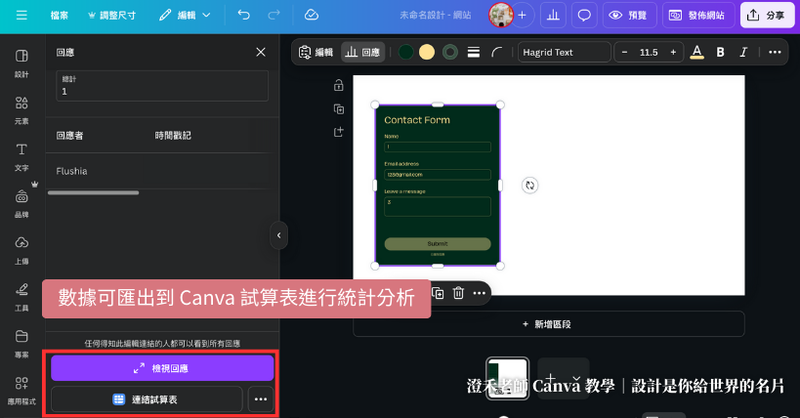Open the corner rounding icon
This screenshot has height=418, width=800.
[496, 52]
